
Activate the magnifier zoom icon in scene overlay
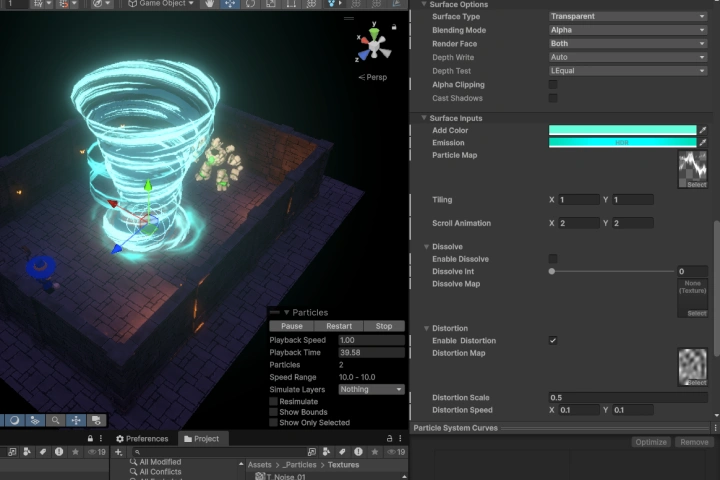coord(55,420)
